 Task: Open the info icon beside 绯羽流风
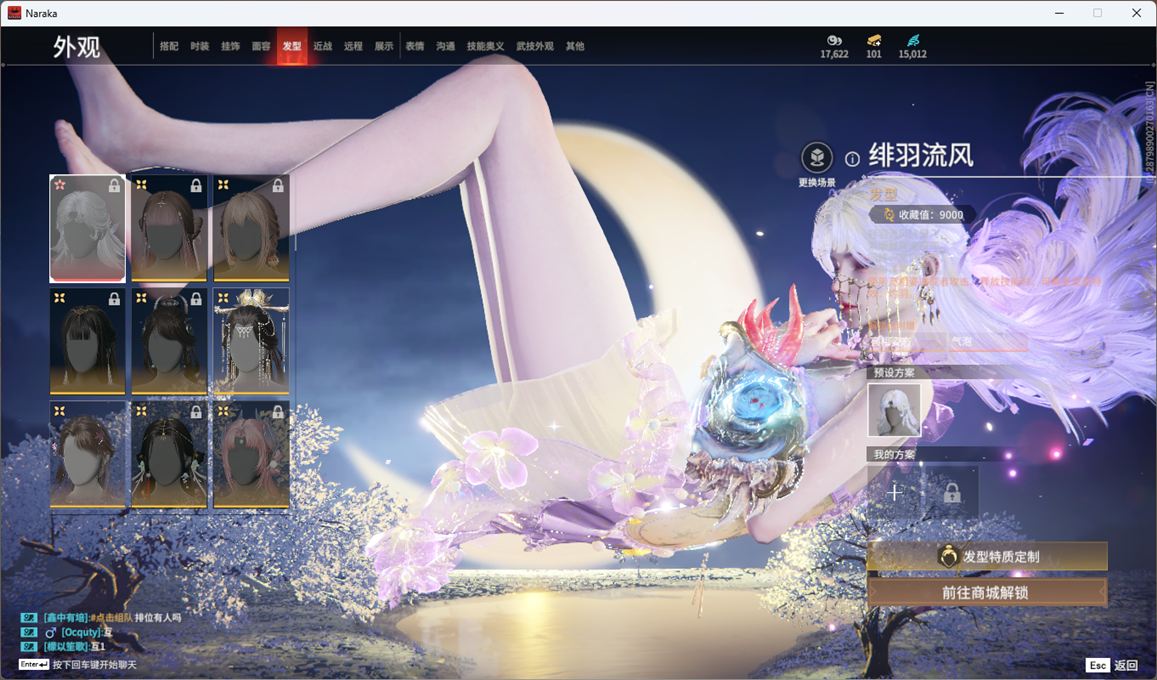(x=852, y=159)
